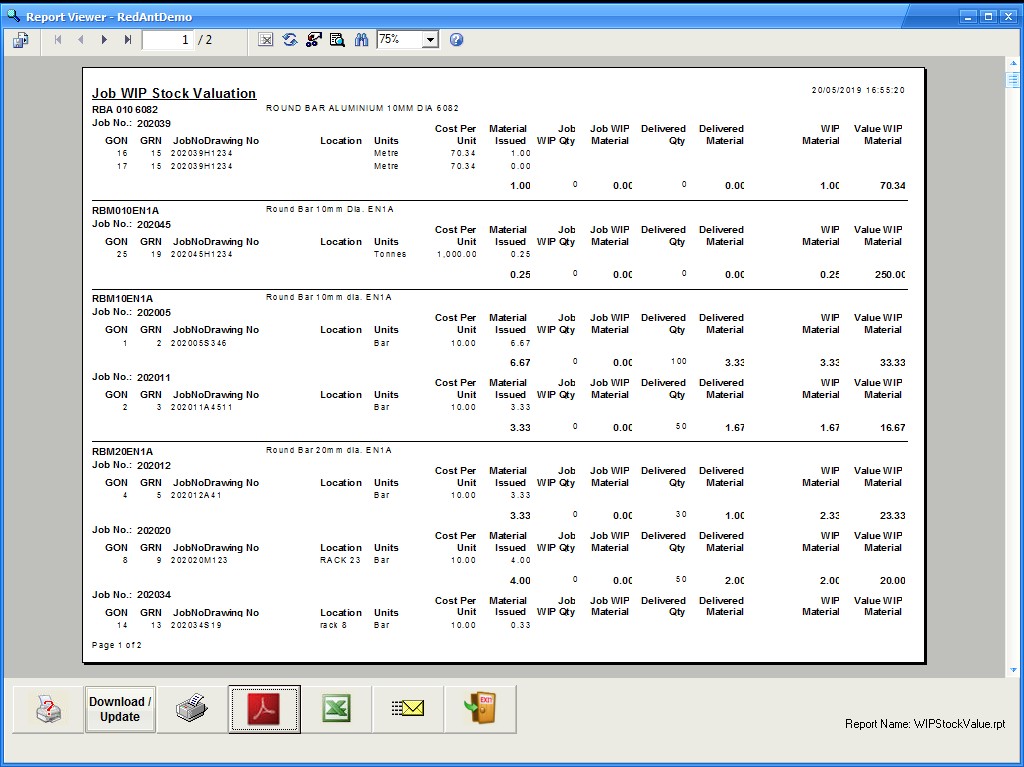
Task: Open the printer setup help icon
Action: point(48,709)
